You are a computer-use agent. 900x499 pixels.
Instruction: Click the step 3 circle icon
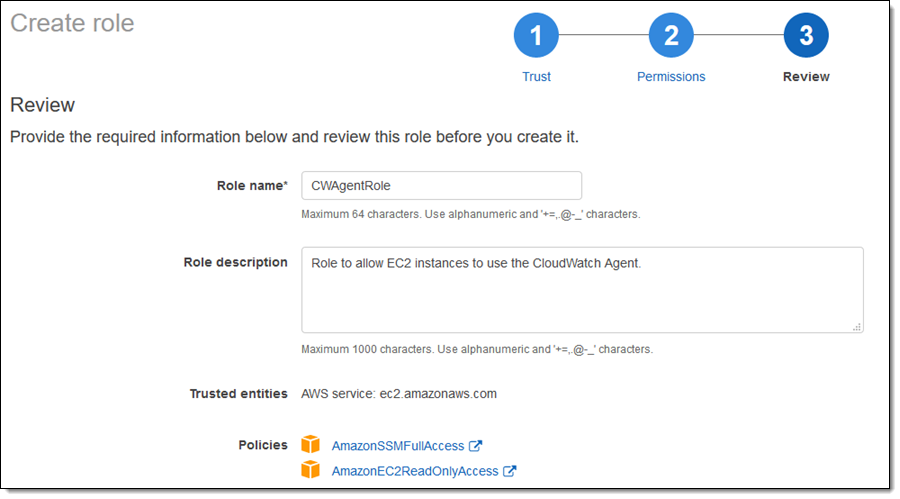coord(806,36)
